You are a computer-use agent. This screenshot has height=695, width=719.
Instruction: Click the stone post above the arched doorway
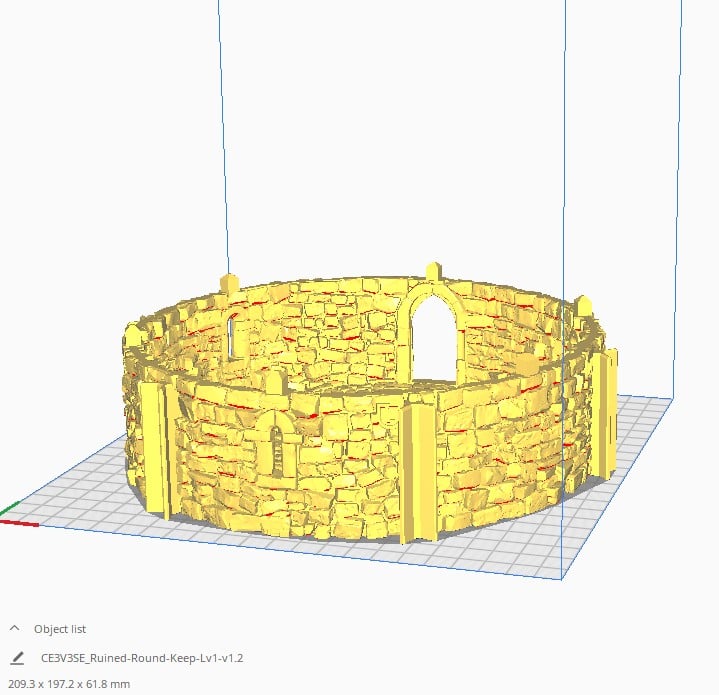pyautogui.click(x=433, y=272)
